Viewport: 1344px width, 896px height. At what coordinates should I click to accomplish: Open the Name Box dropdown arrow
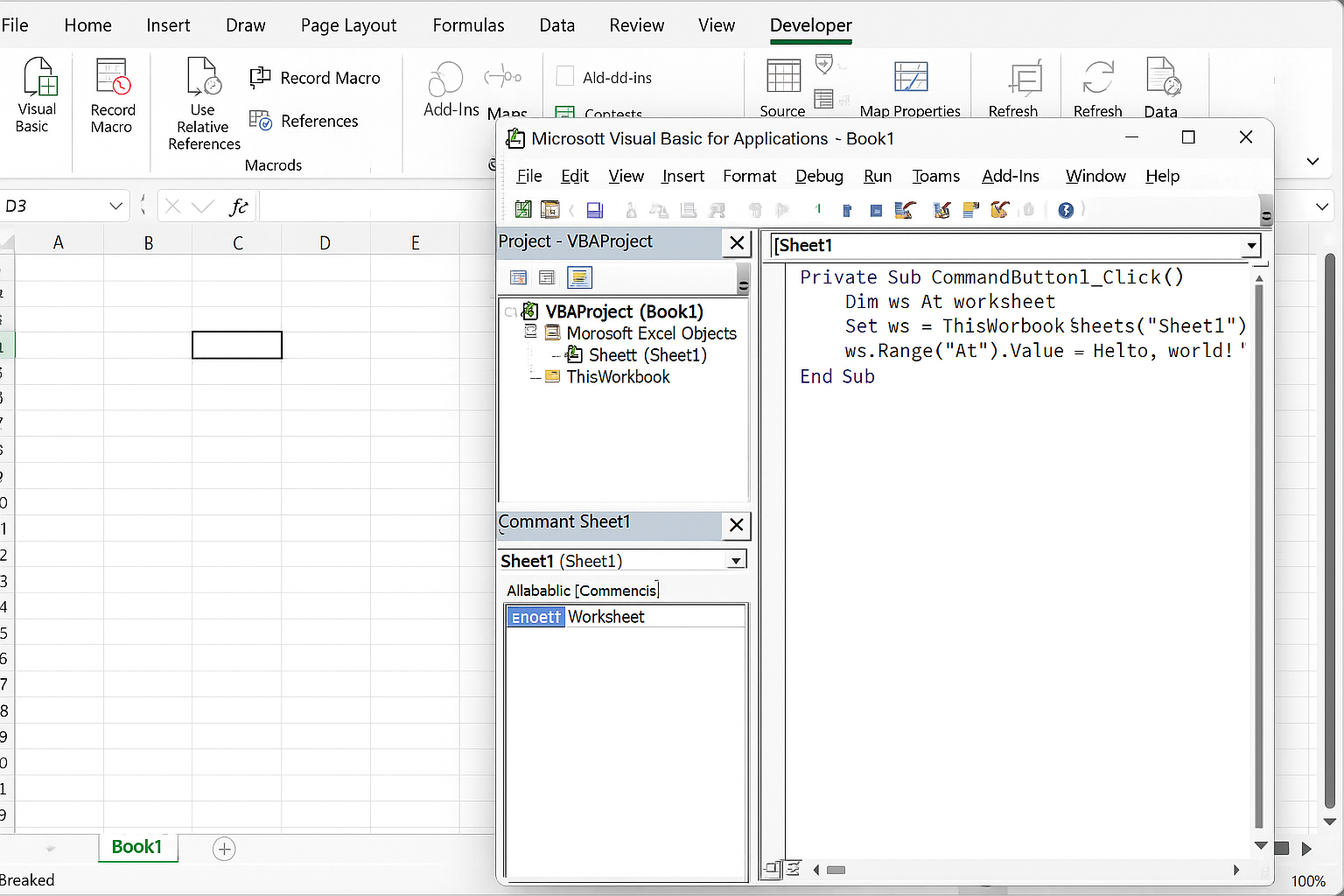[115, 206]
